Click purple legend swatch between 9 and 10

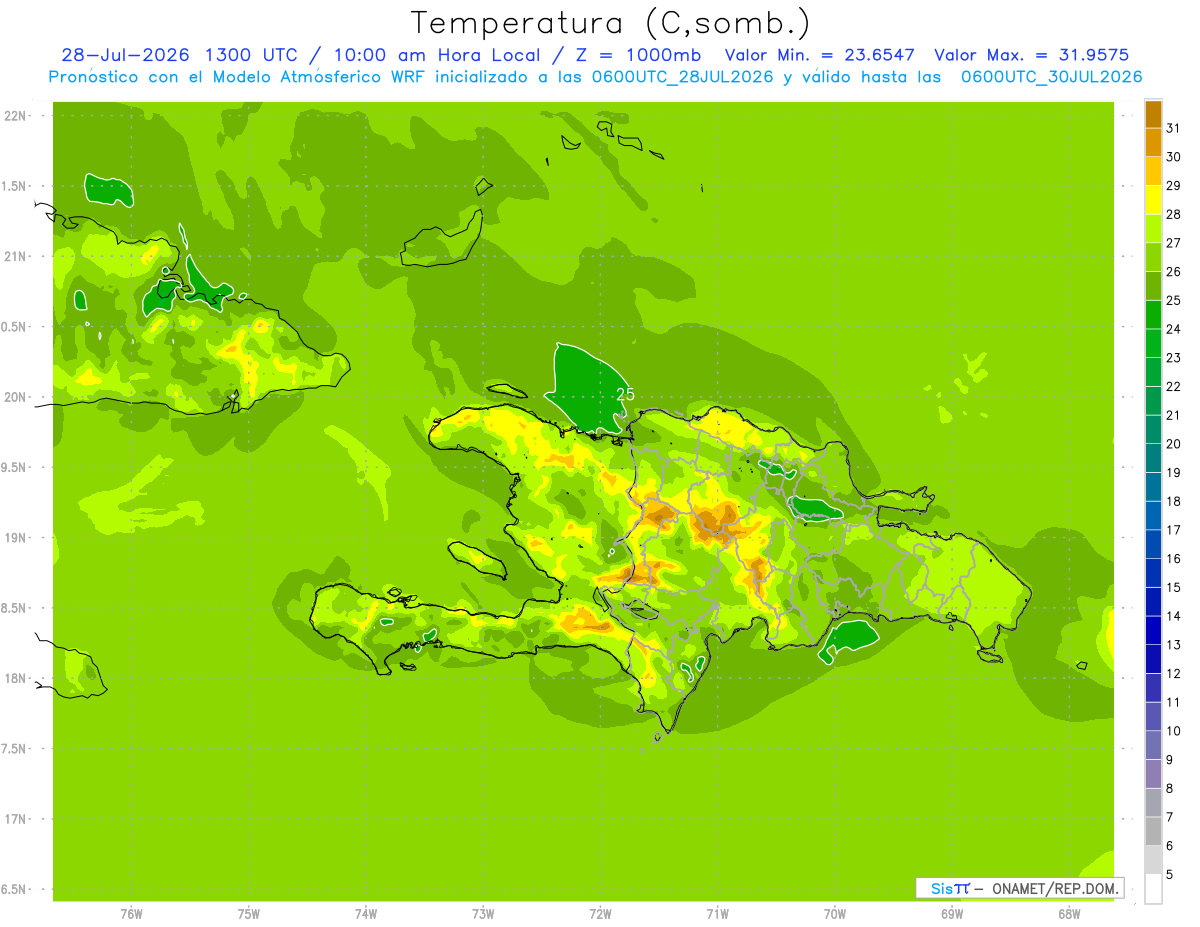[1153, 745]
